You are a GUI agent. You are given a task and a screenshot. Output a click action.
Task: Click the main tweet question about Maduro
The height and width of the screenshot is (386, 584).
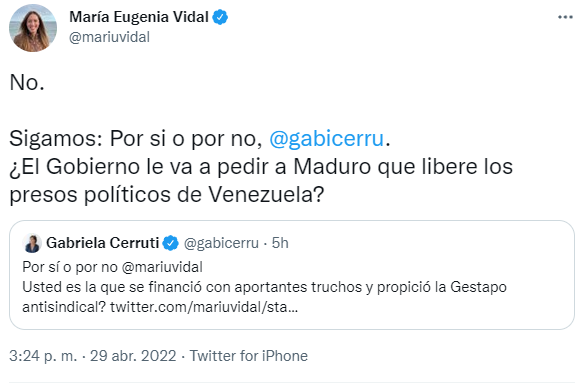[261, 180]
